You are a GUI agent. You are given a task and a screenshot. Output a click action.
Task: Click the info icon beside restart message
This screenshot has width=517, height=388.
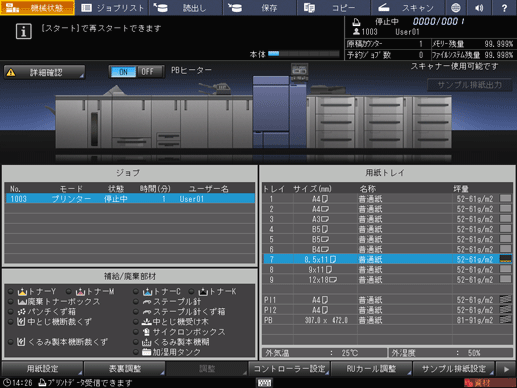pos(23,32)
